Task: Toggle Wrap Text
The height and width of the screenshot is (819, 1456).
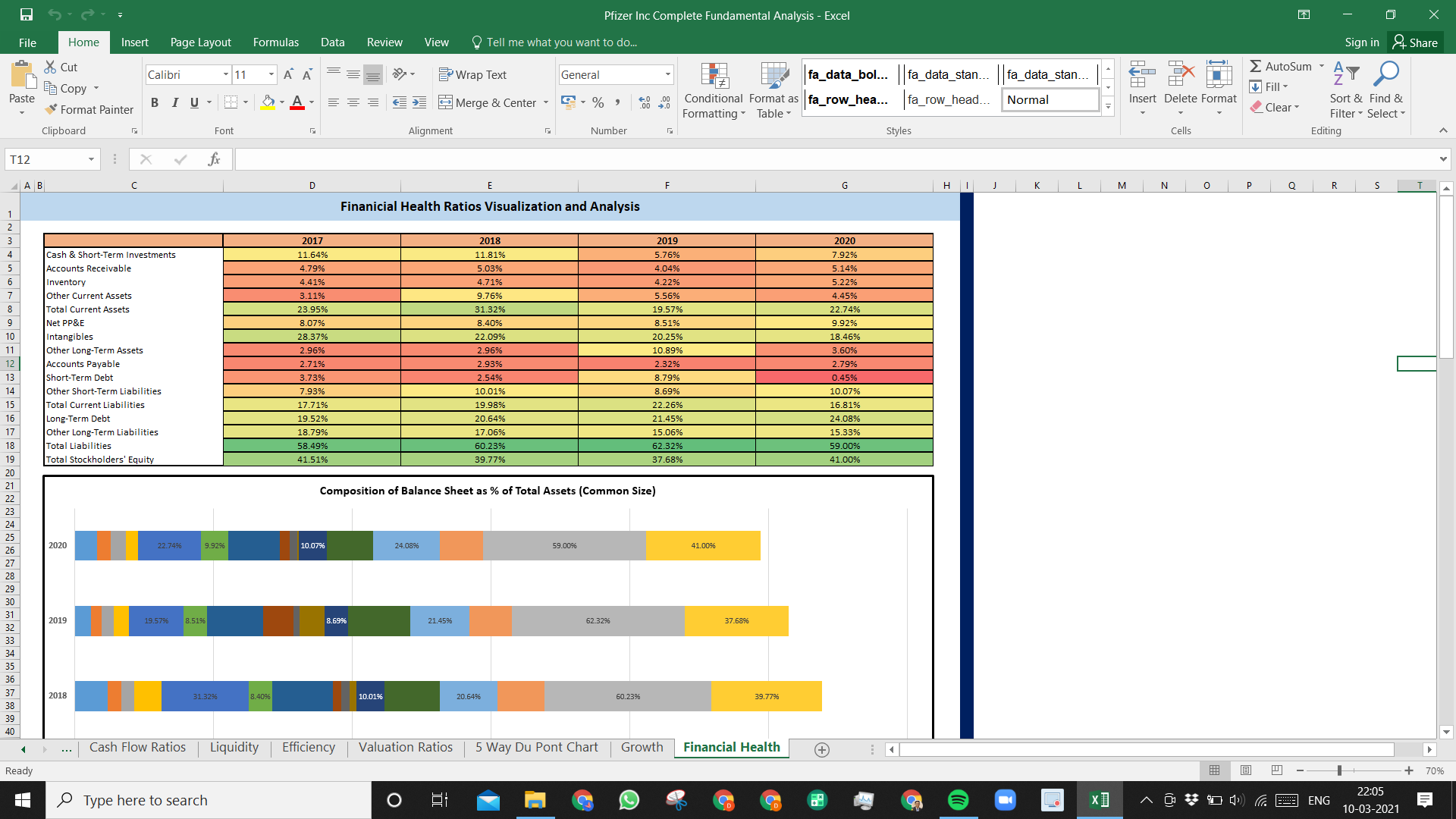Action: pyautogui.click(x=472, y=74)
